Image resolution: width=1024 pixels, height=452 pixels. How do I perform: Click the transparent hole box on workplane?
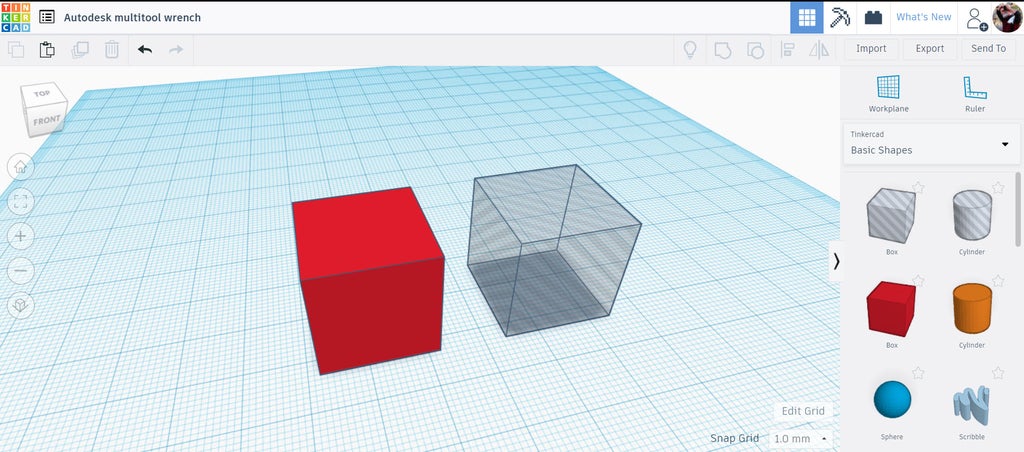pos(554,251)
